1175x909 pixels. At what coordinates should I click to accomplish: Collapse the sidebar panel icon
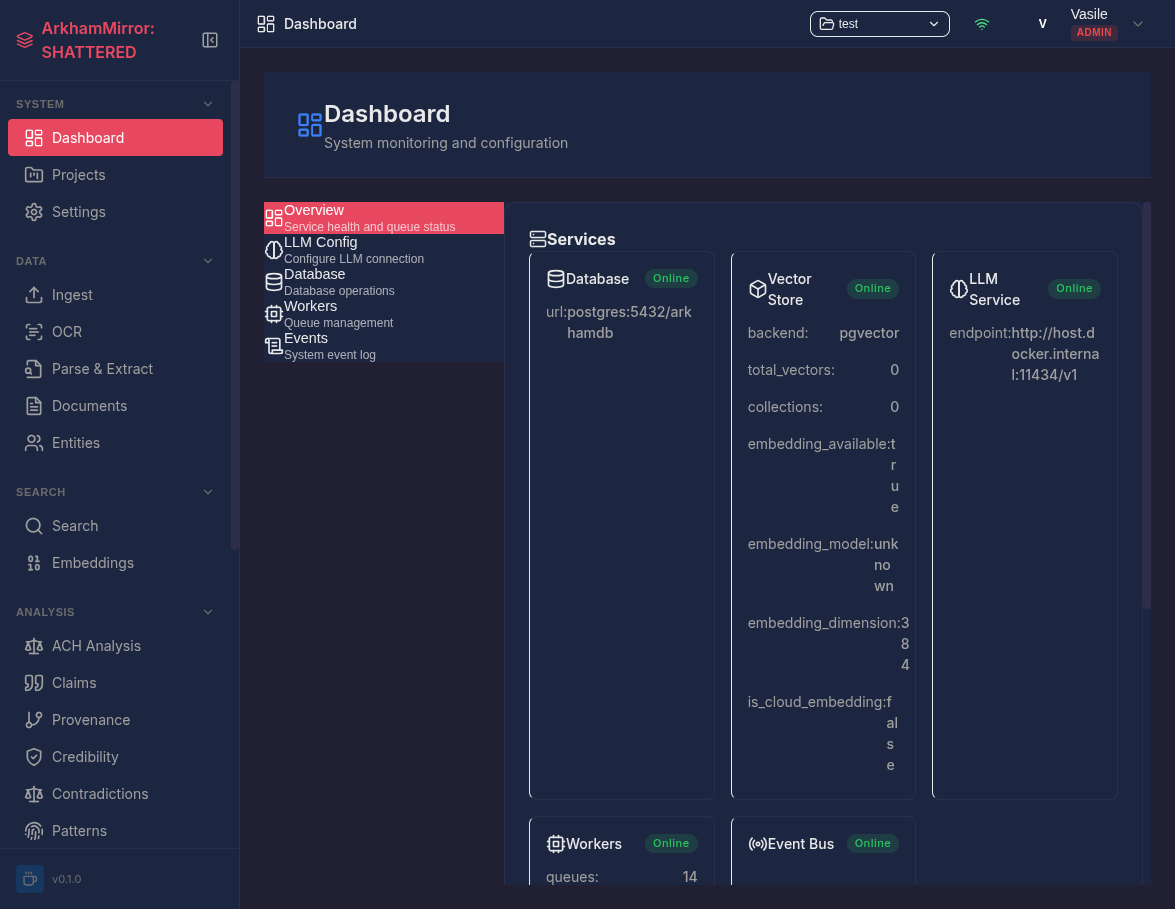[x=210, y=40]
